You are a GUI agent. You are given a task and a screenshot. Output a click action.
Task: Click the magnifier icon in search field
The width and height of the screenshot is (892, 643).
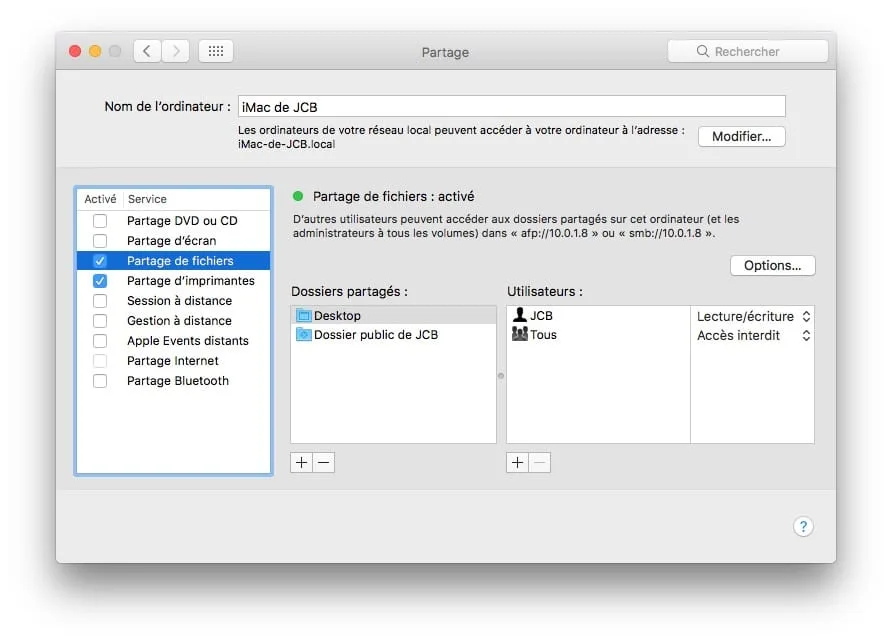(703, 51)
